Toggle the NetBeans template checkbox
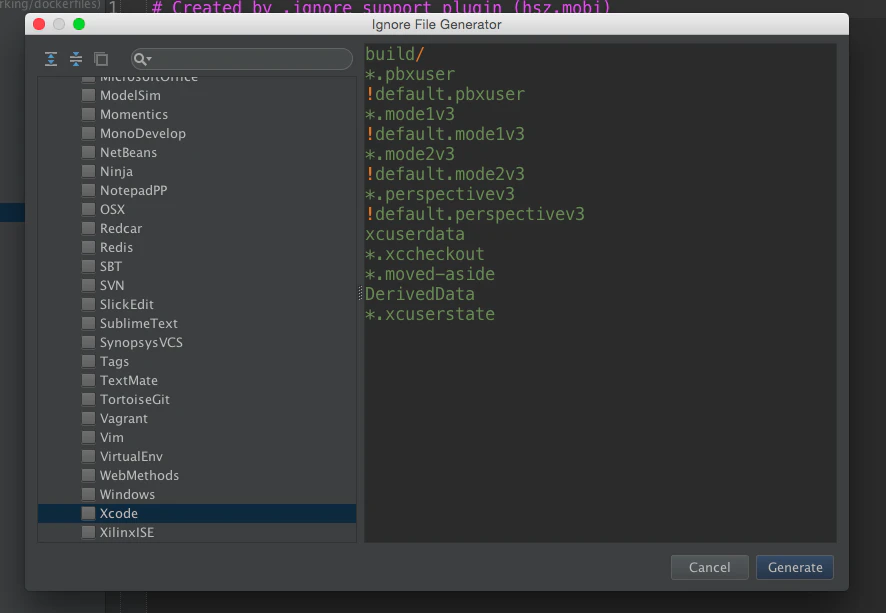886x613 pixels. [x=88, y=152]
